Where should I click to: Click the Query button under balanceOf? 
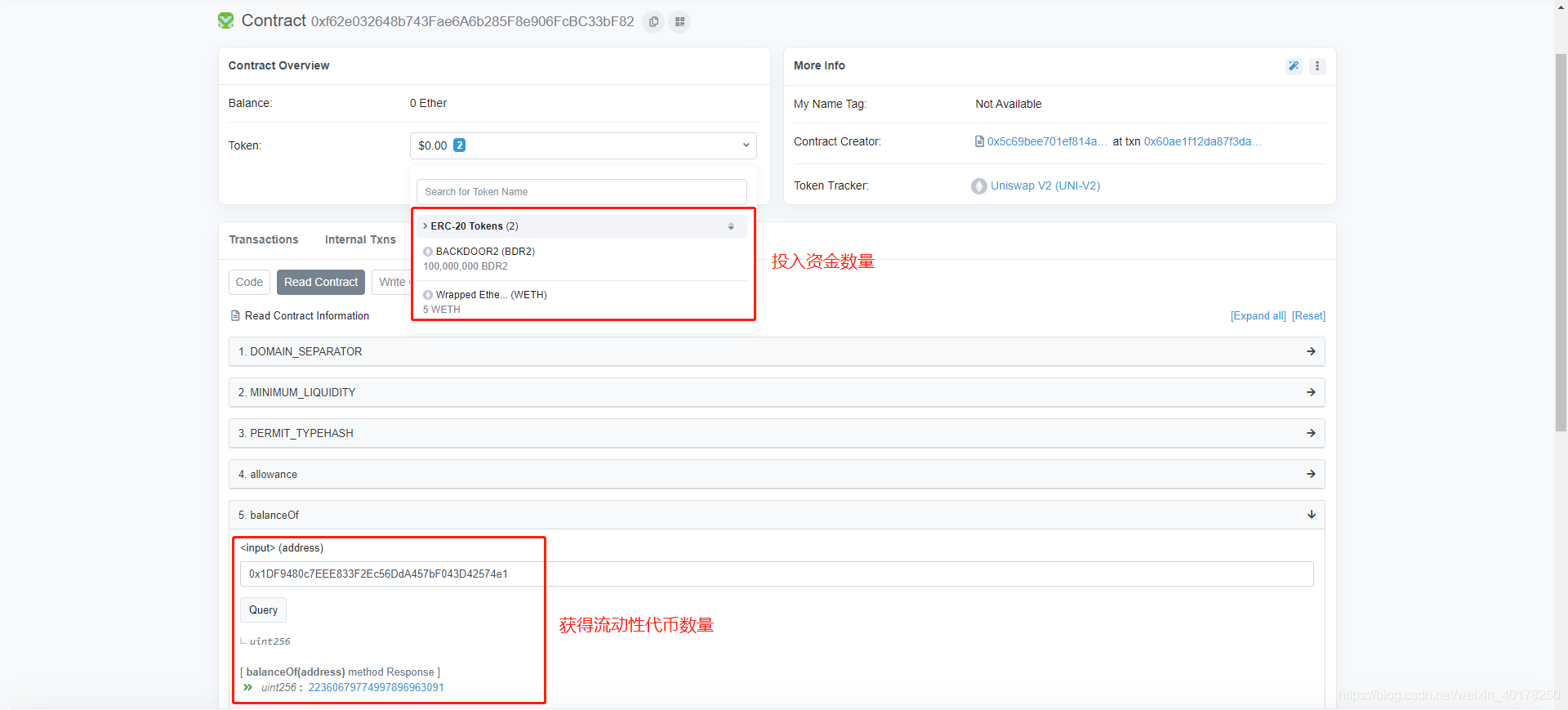click(x=263, y=610)
